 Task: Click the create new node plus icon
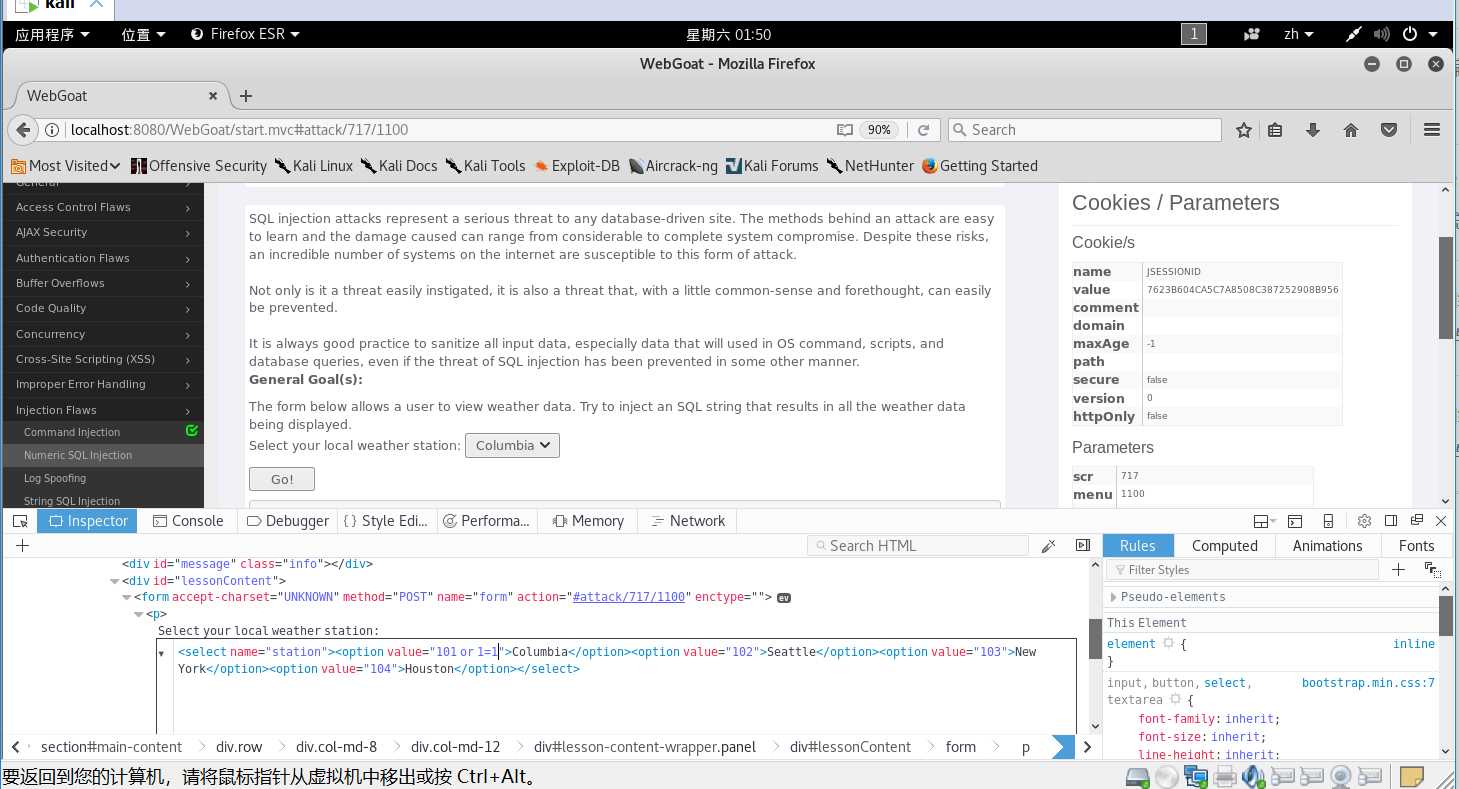coord(22,545)
